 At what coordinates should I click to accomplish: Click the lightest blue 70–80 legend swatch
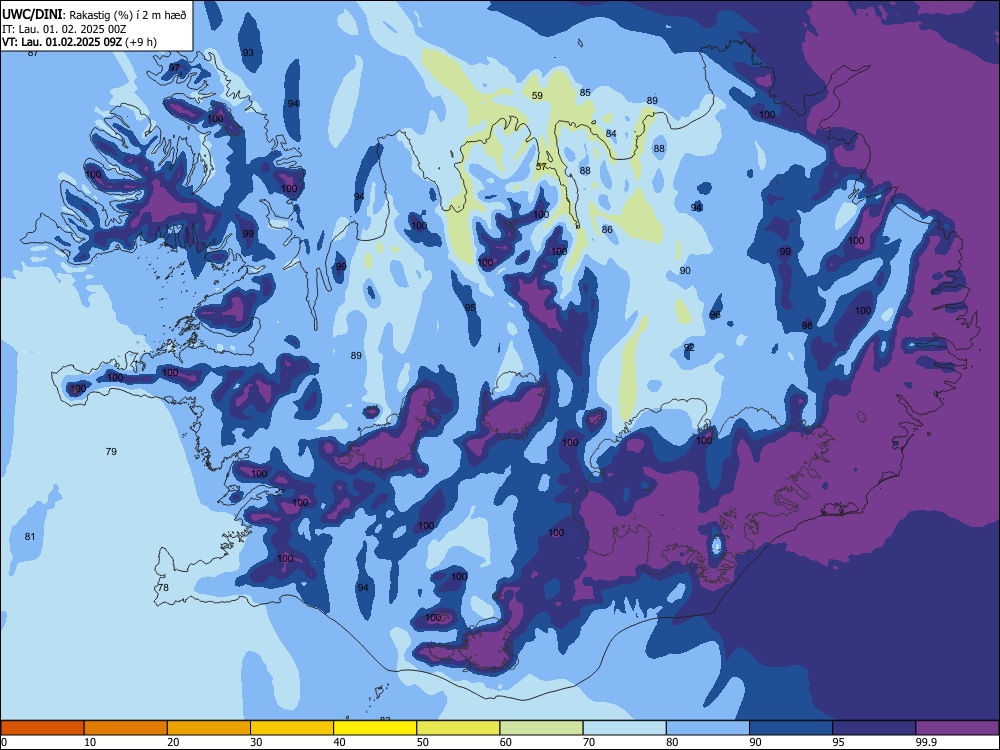pyautogui.click(x=624, y=728)
